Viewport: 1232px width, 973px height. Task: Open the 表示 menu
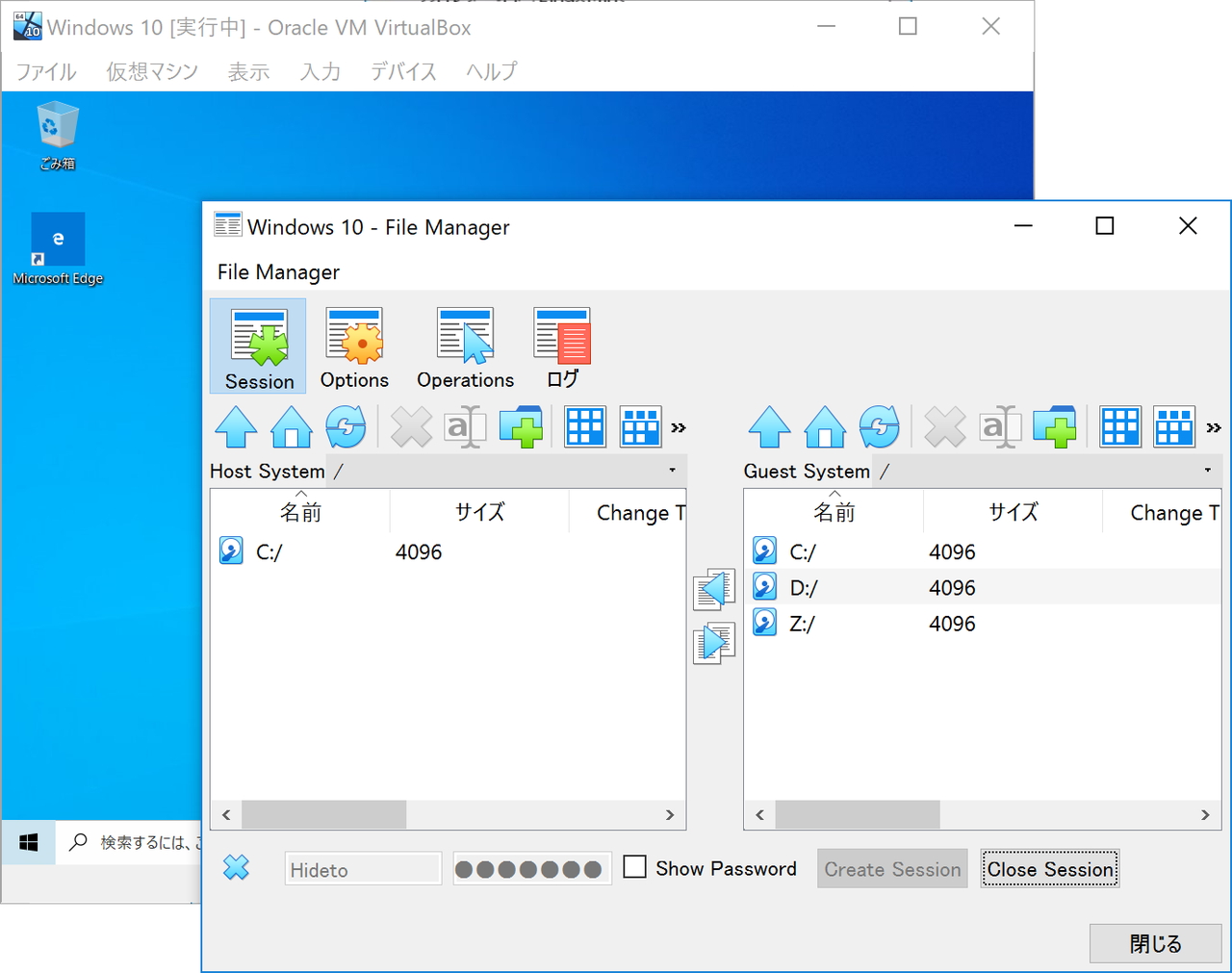248,71
